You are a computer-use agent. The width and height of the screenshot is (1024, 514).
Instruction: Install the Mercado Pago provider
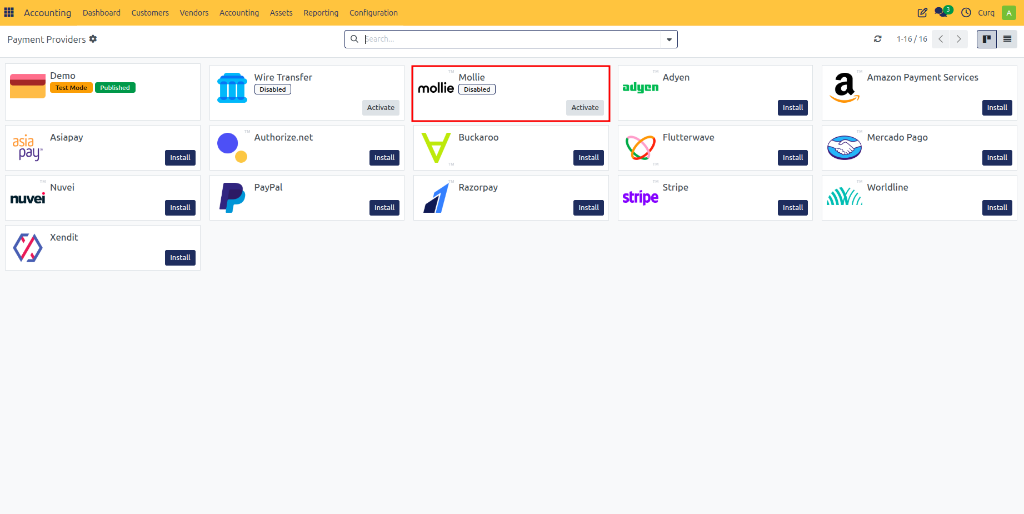pos(997,157)
